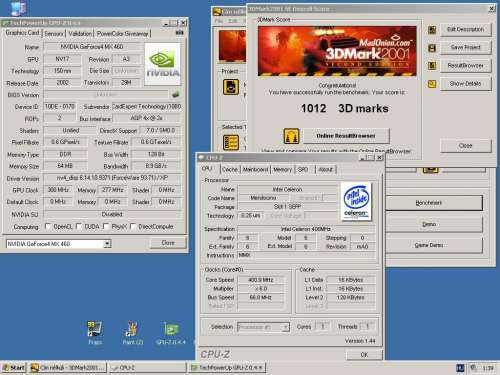Click the Edit Description icon in 3DMark
Image resolution: width=500 pixels, height=375 pixels.
pyautogui.click(x=432, y=30)
